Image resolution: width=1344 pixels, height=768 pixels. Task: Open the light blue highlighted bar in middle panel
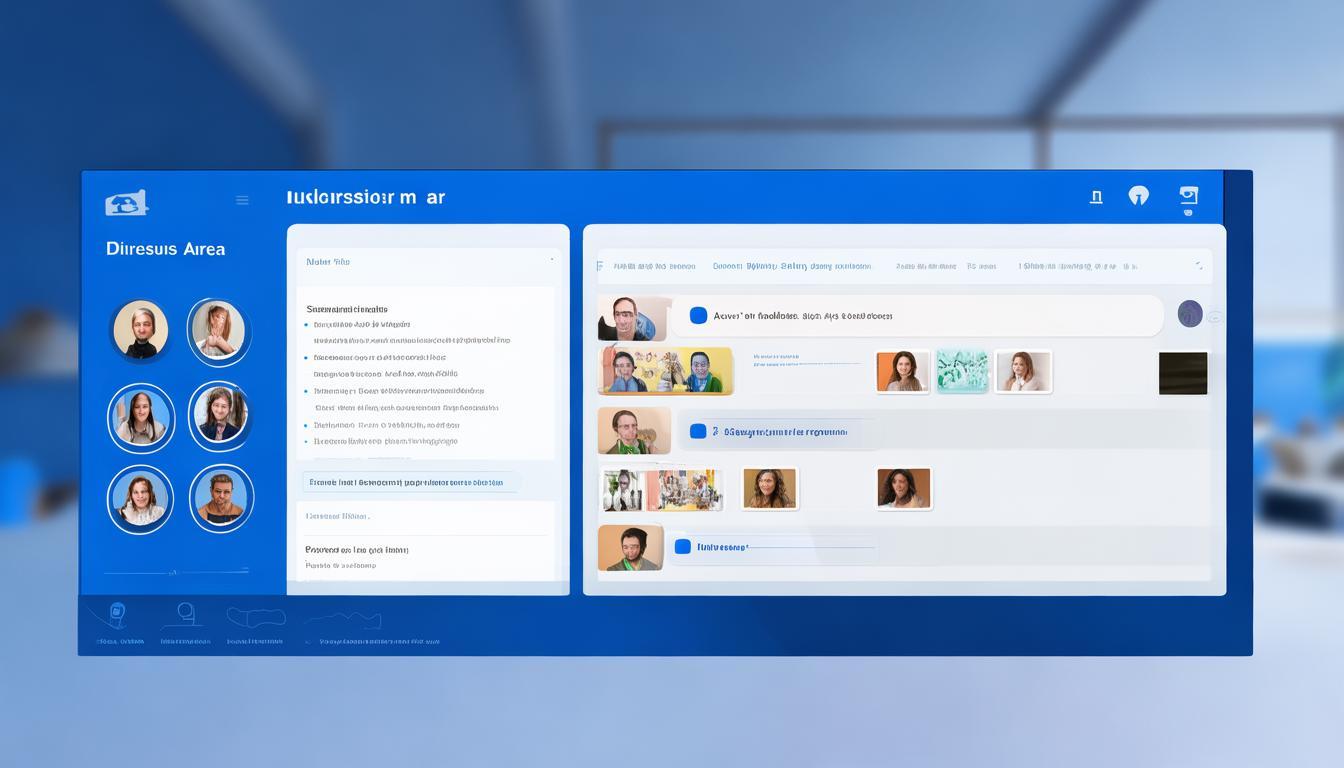tap(411, 482)
